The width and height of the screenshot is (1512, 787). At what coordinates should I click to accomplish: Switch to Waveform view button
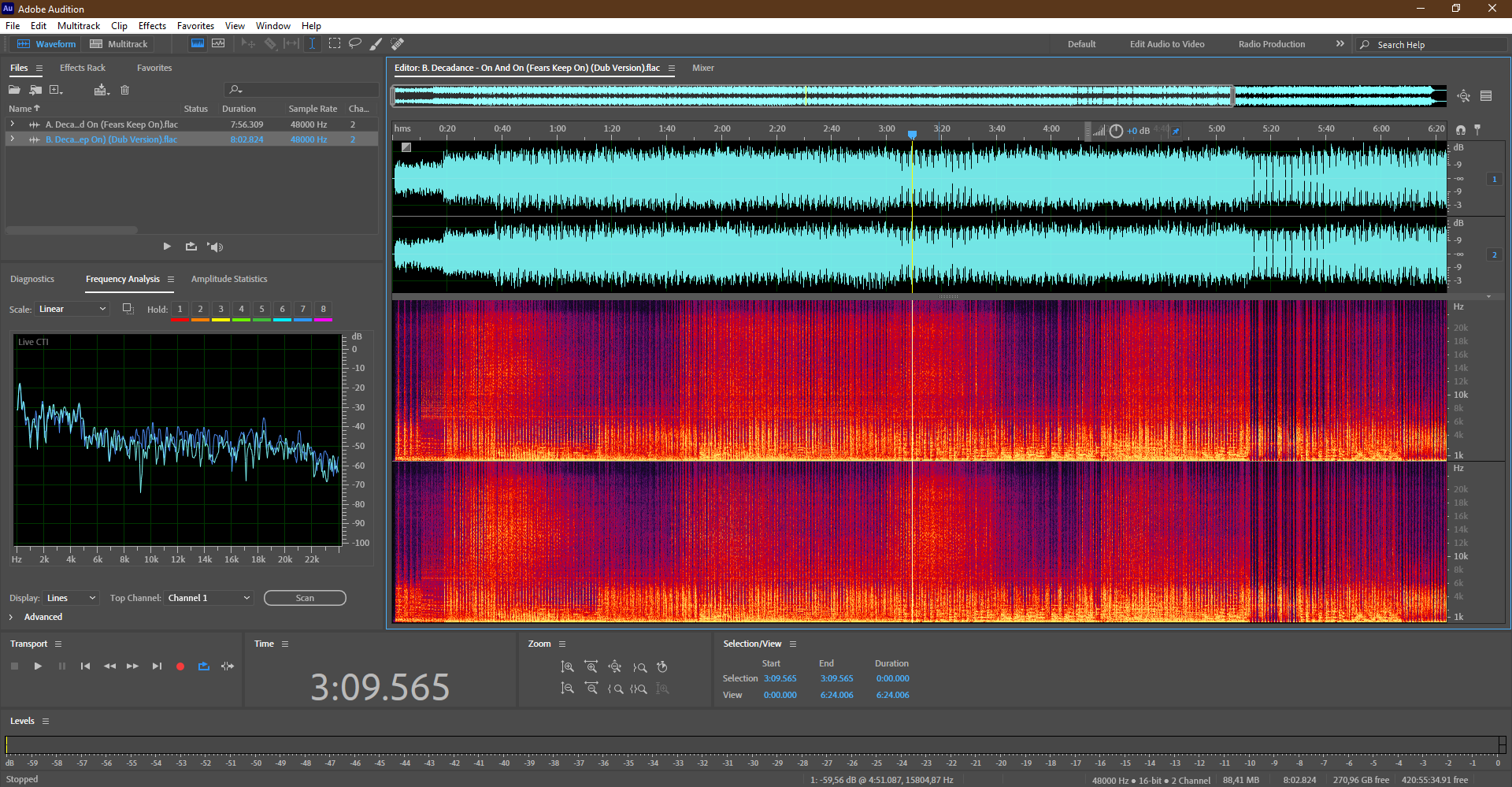pos(46,44)
